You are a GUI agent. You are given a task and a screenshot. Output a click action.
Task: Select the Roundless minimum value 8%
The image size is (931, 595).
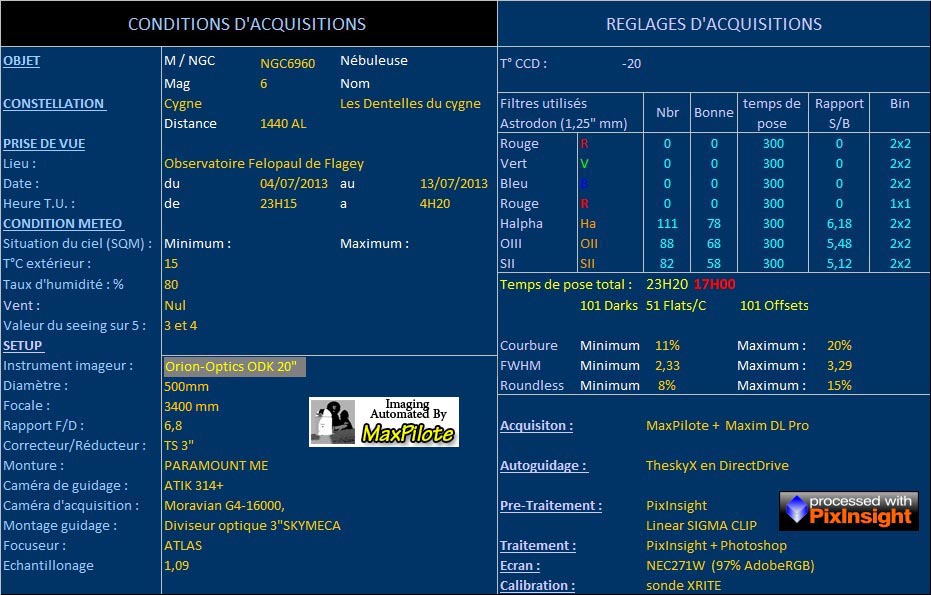pyautogui.click(x=666, y=386)
